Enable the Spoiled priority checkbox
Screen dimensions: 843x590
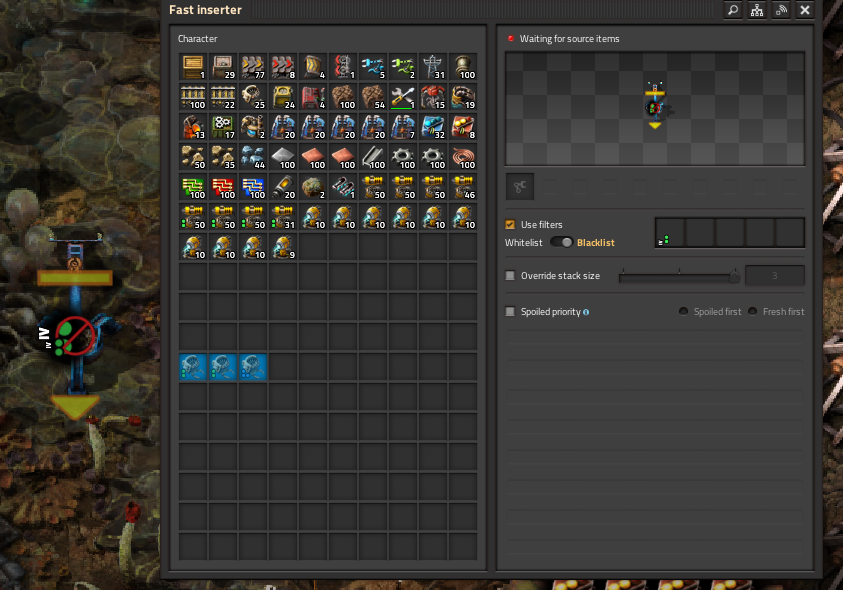pyautogui.click(x=510, y=312)
